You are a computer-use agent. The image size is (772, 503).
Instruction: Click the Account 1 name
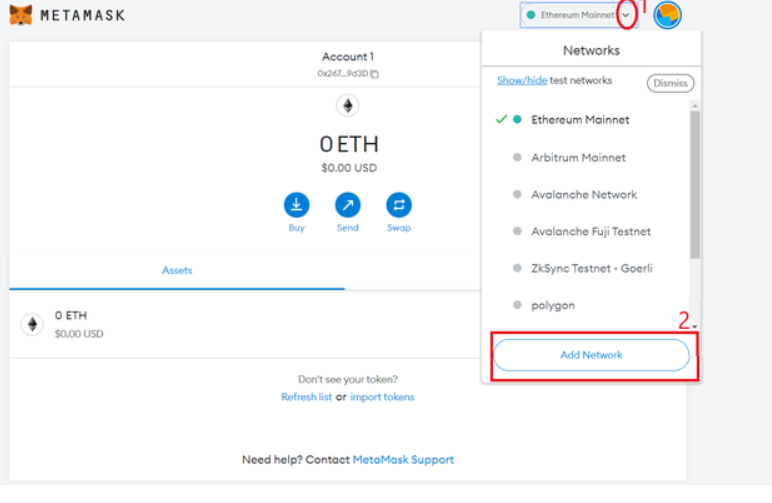click(x=348, y=57)
